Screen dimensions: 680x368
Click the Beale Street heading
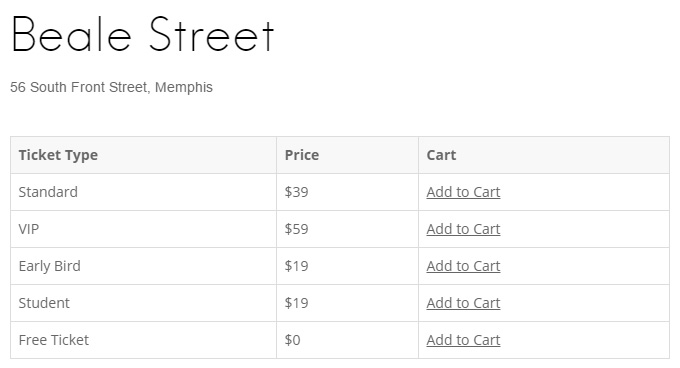[x=143, y=34]
